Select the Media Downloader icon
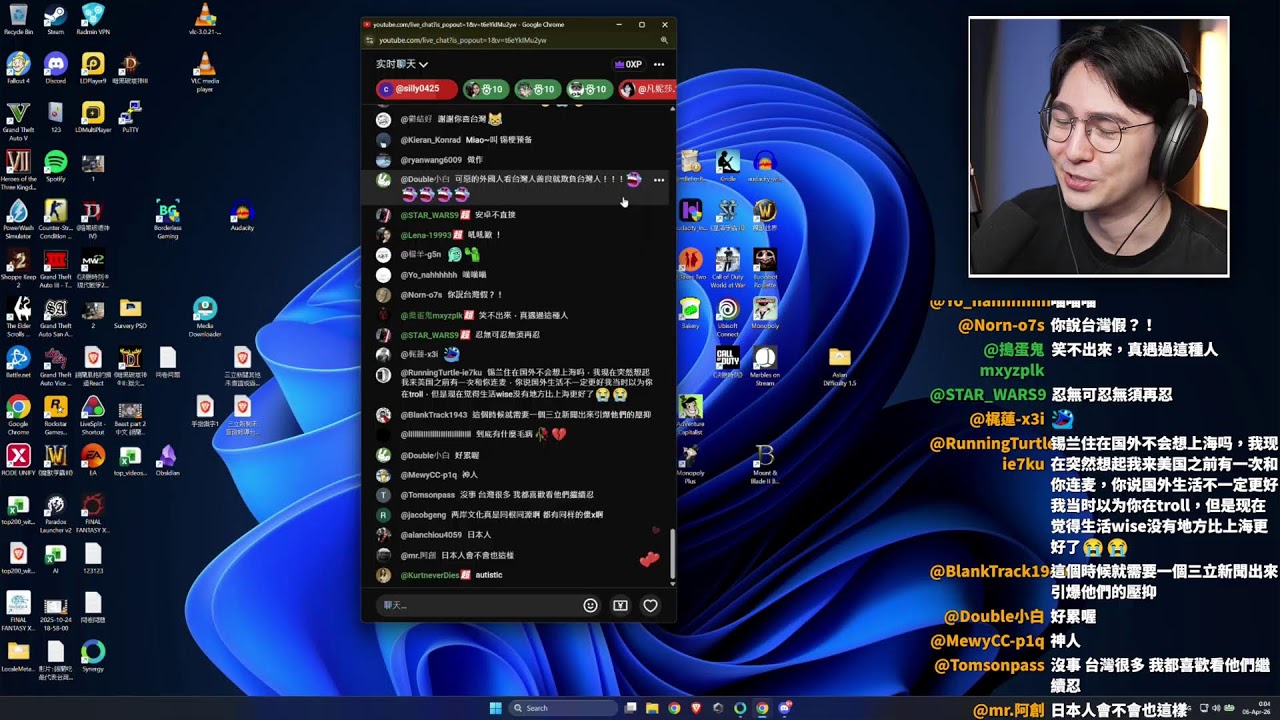This screenshot has width=1280, height=720. click(x=205, y=317)
